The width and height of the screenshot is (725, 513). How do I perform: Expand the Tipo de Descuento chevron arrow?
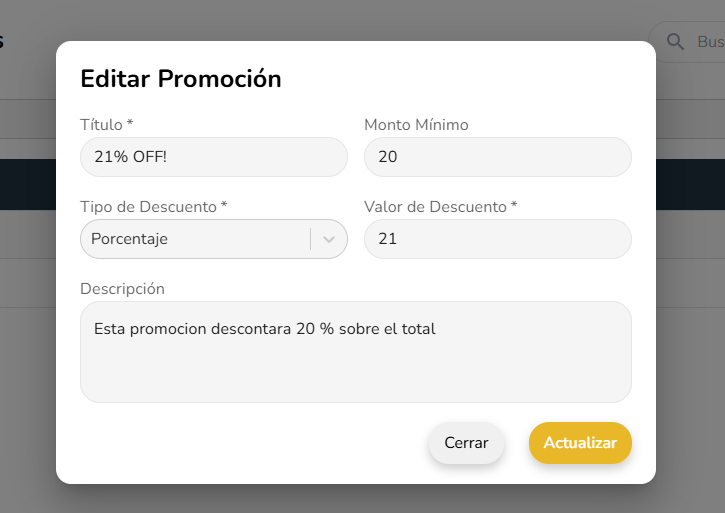coord(329,240)
